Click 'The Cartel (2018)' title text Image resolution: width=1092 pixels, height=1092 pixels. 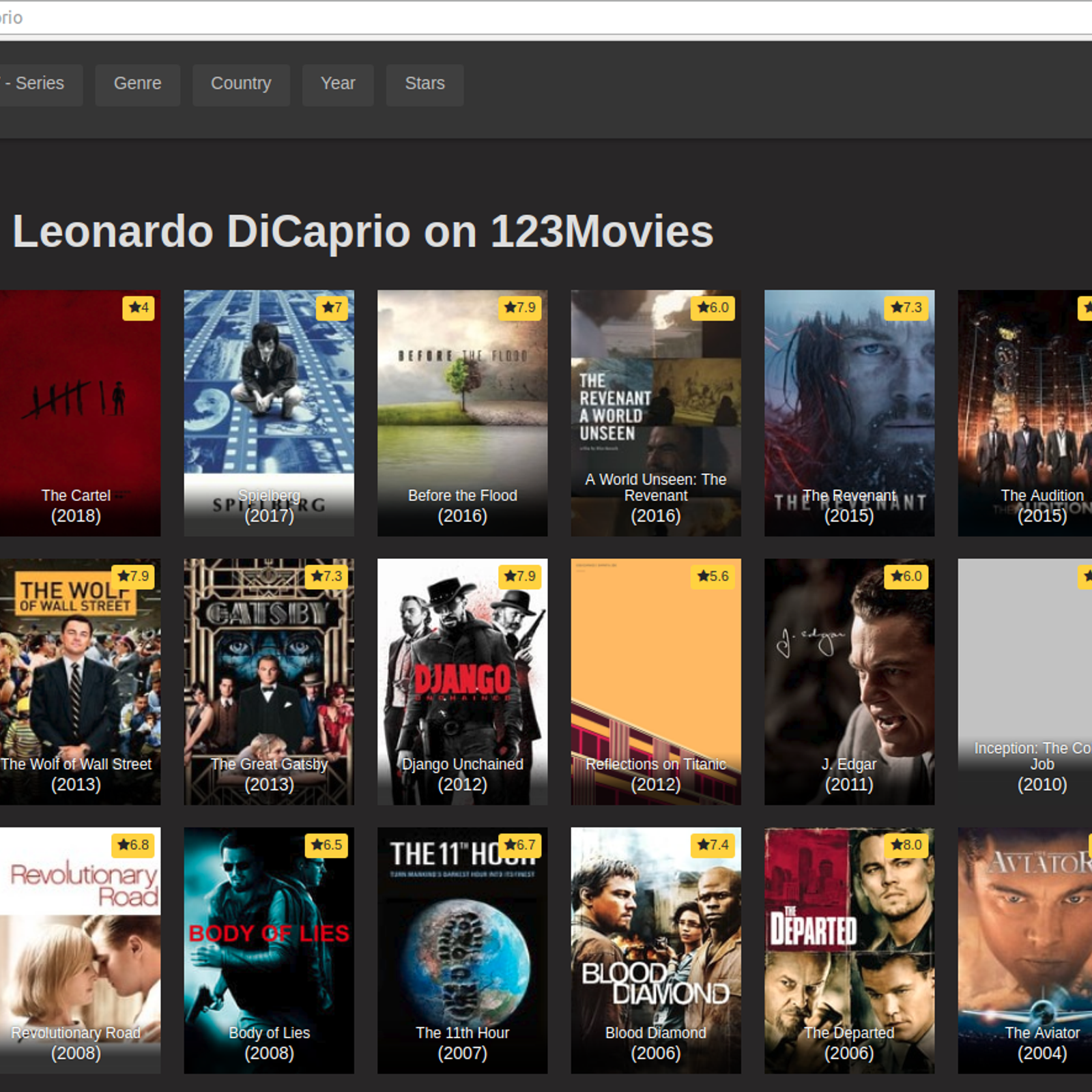pyautogui.click(x=76, y=506)
